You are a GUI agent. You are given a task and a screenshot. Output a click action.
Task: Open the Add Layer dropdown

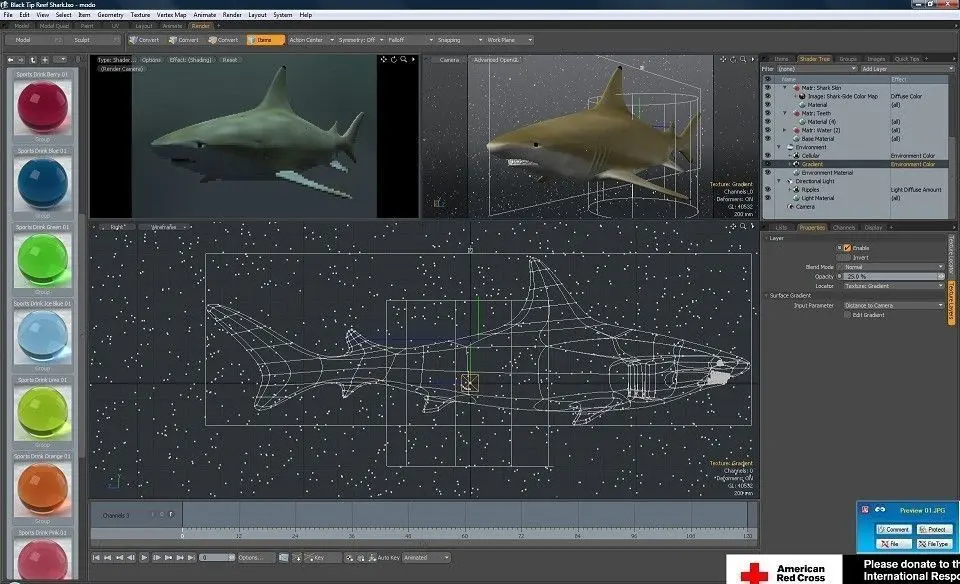click(x=907, y=69)
